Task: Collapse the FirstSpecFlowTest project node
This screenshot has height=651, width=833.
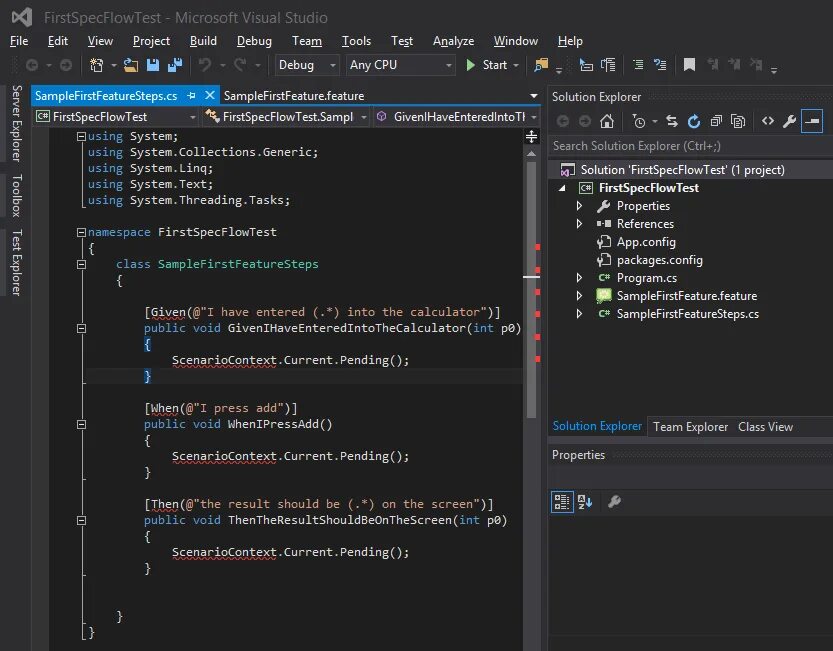Action: click(563, 188)
